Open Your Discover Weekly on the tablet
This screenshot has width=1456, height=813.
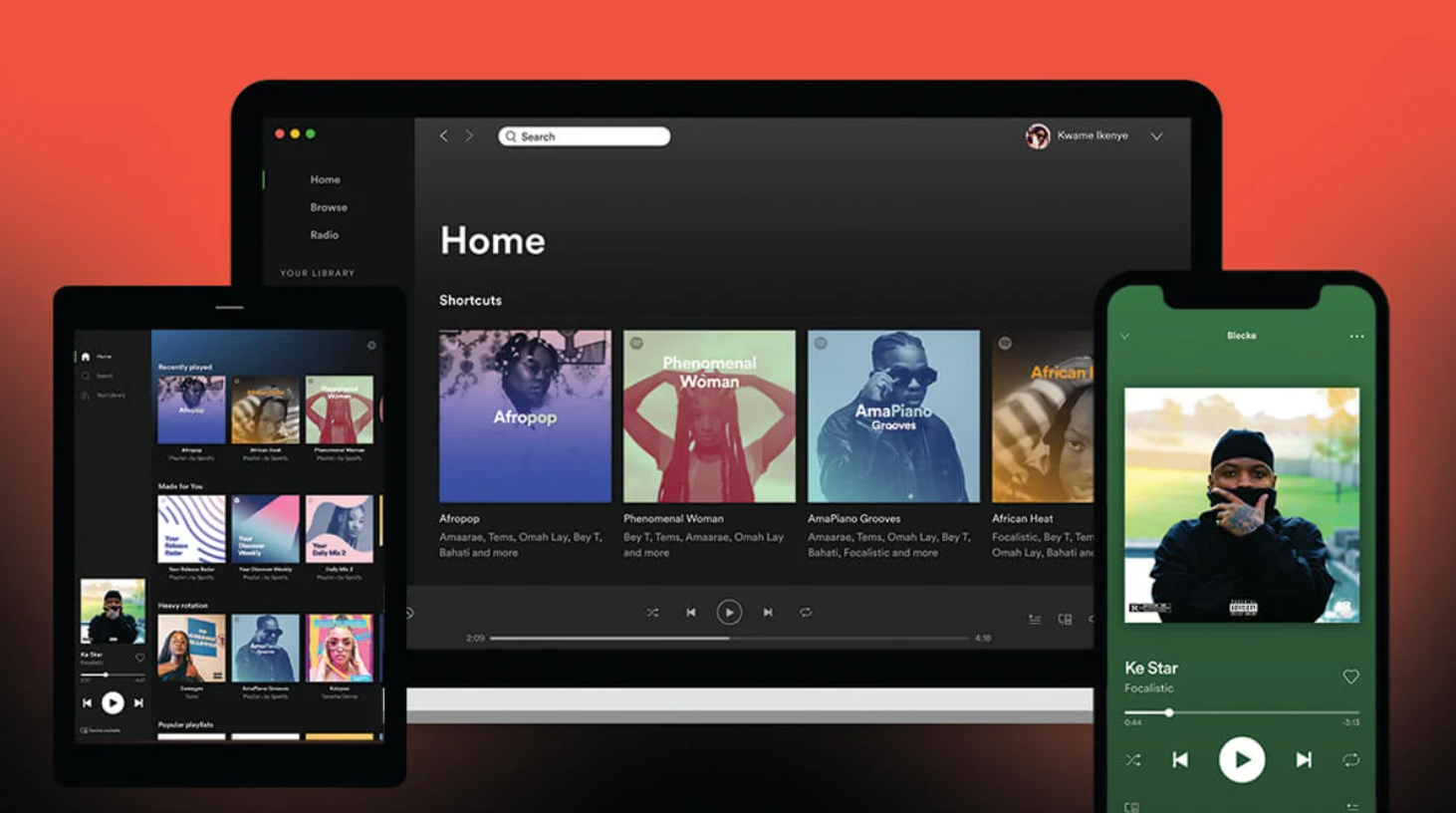[265, 529]
